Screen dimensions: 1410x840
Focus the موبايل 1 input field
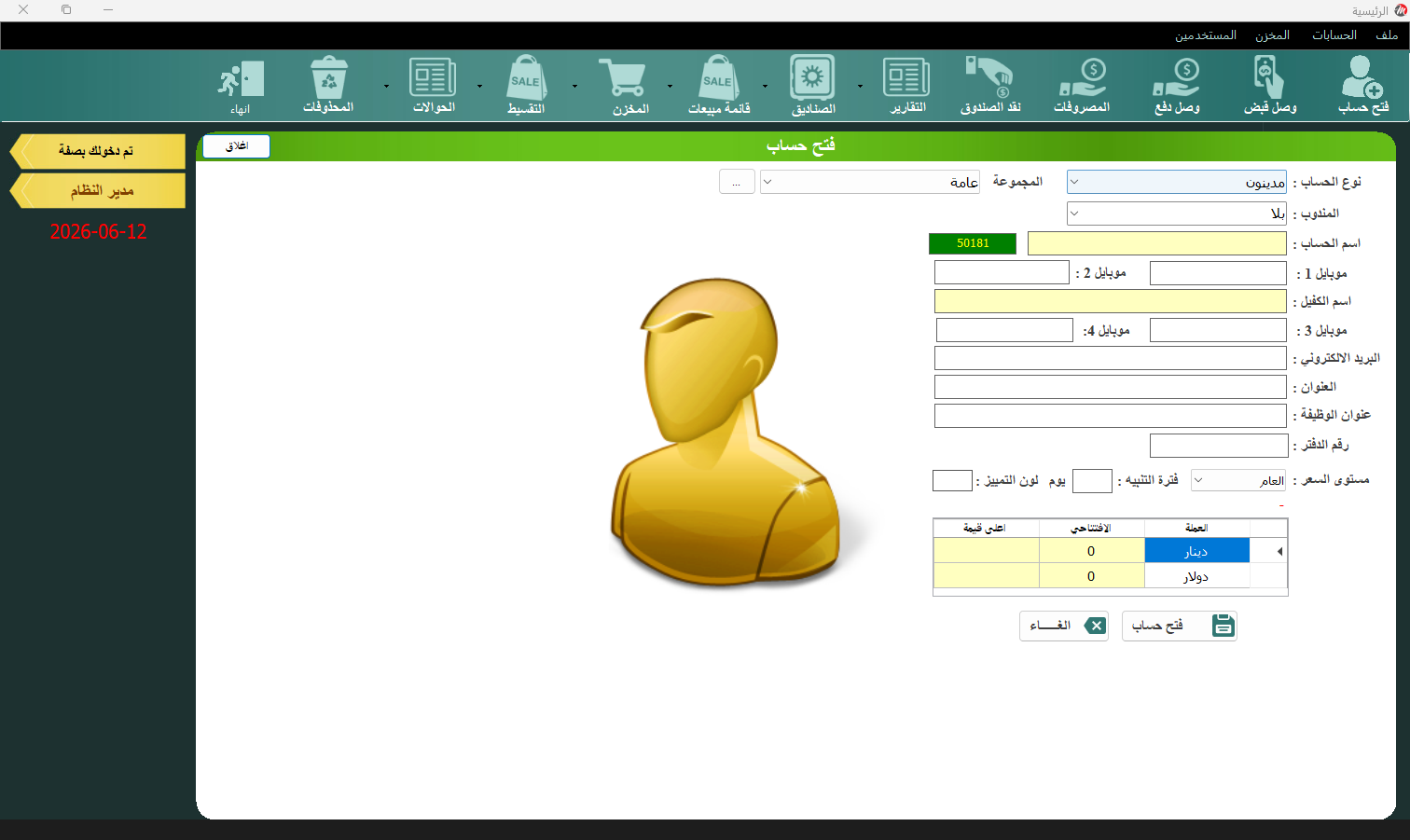[x=1218, y=273]
